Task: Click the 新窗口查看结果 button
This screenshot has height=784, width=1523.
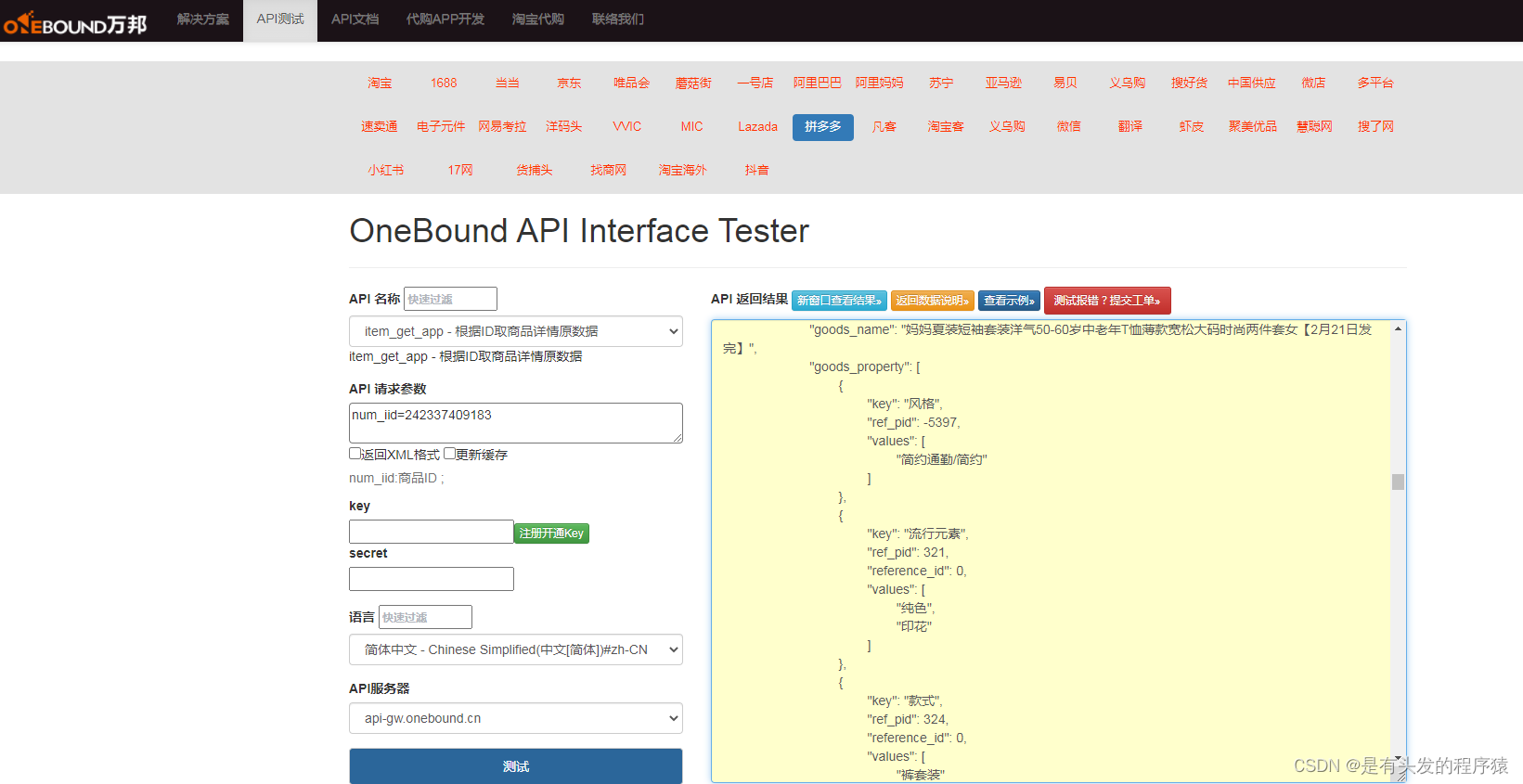Action: pos(839,301)
